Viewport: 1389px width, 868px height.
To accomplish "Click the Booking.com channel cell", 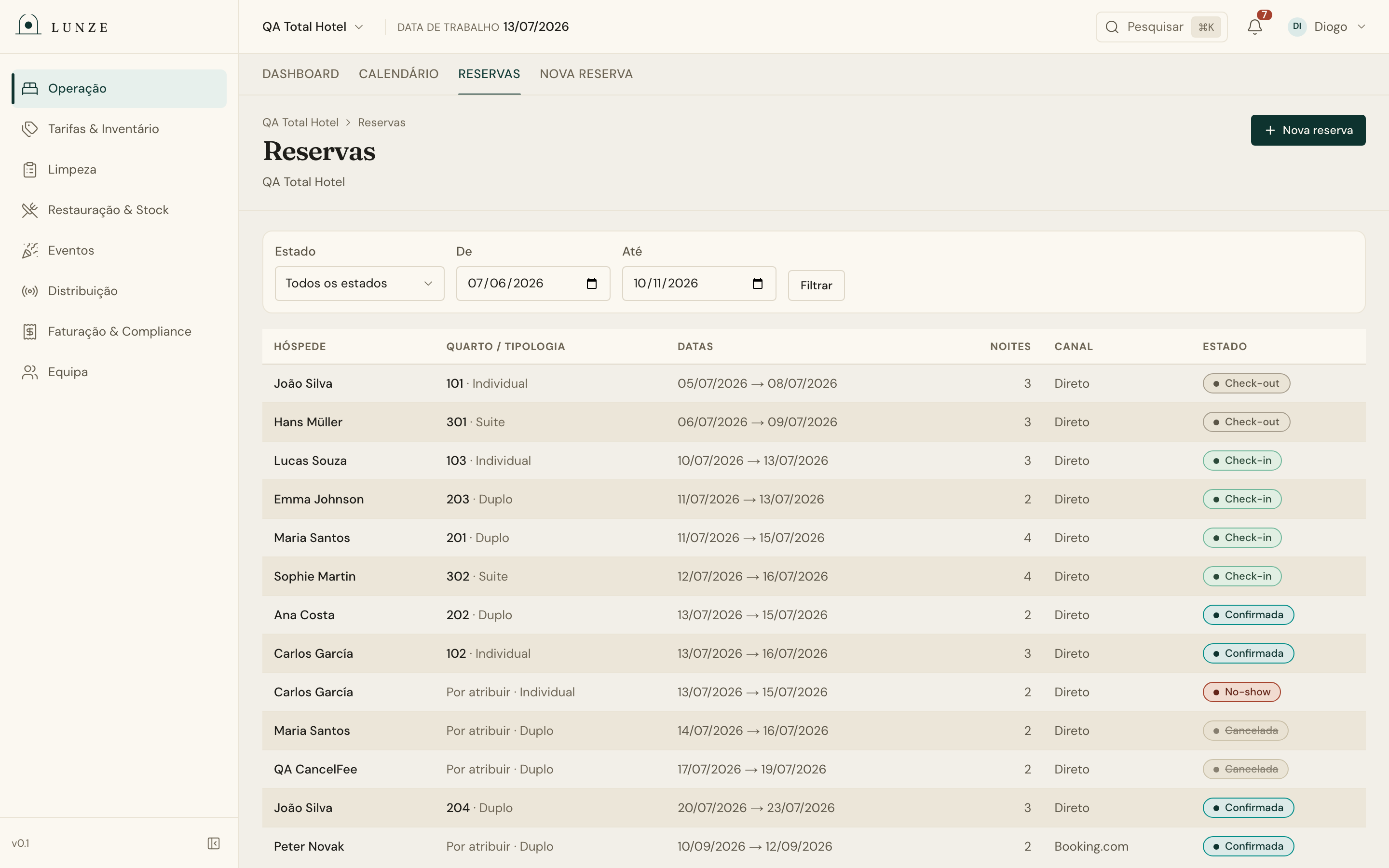I will pos(1091,846).
